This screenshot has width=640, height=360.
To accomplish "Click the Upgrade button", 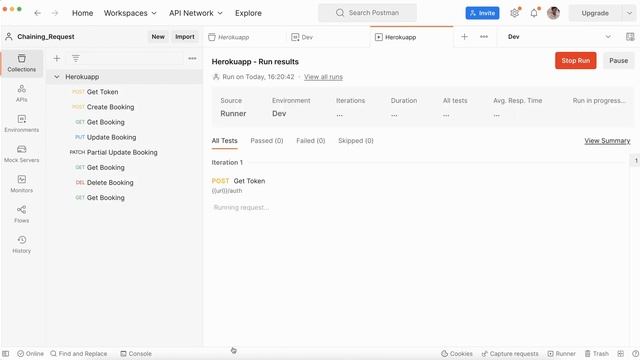I will point(595,13).
